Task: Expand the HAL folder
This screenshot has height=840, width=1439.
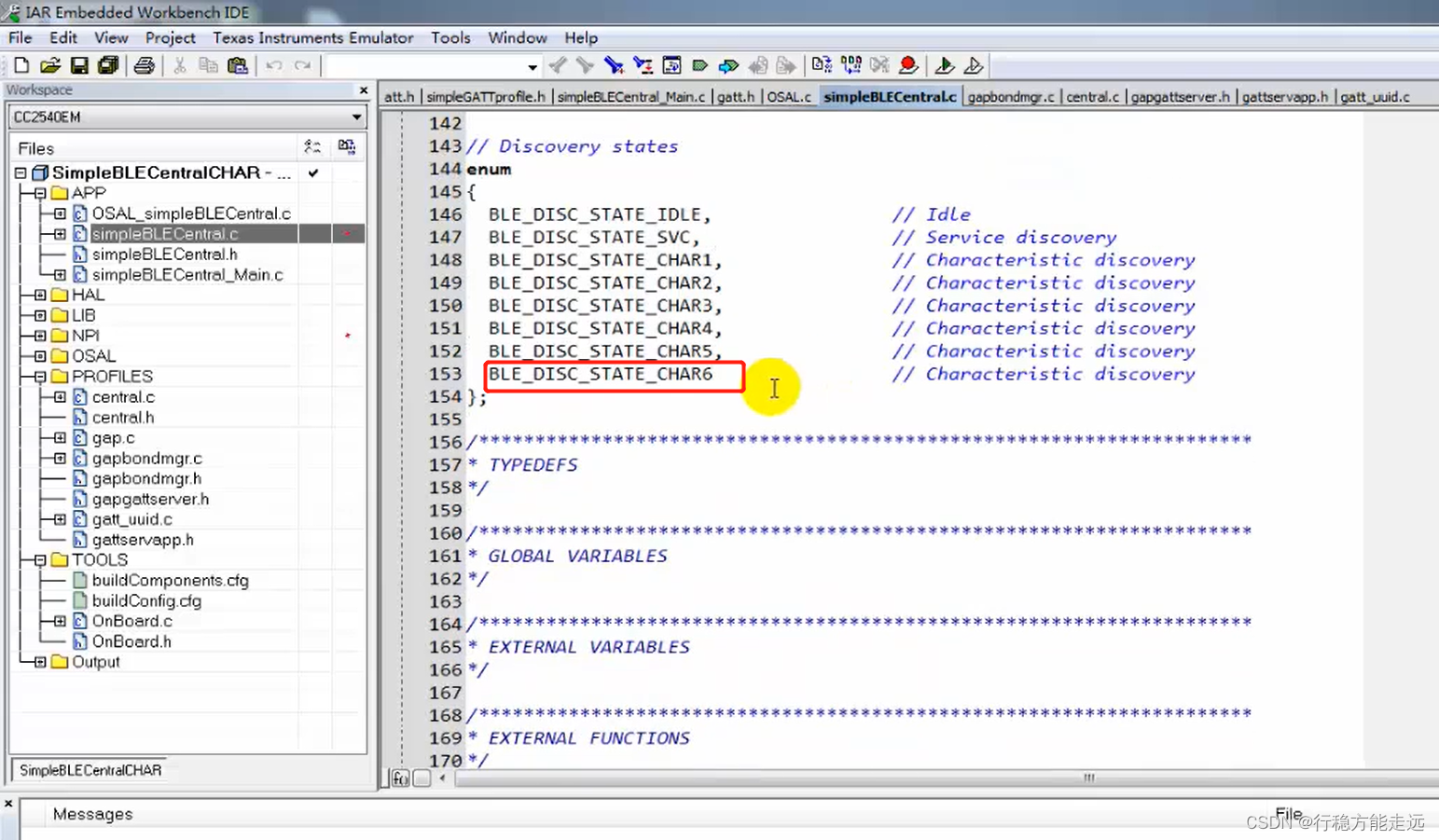Action: coord(40,296)
